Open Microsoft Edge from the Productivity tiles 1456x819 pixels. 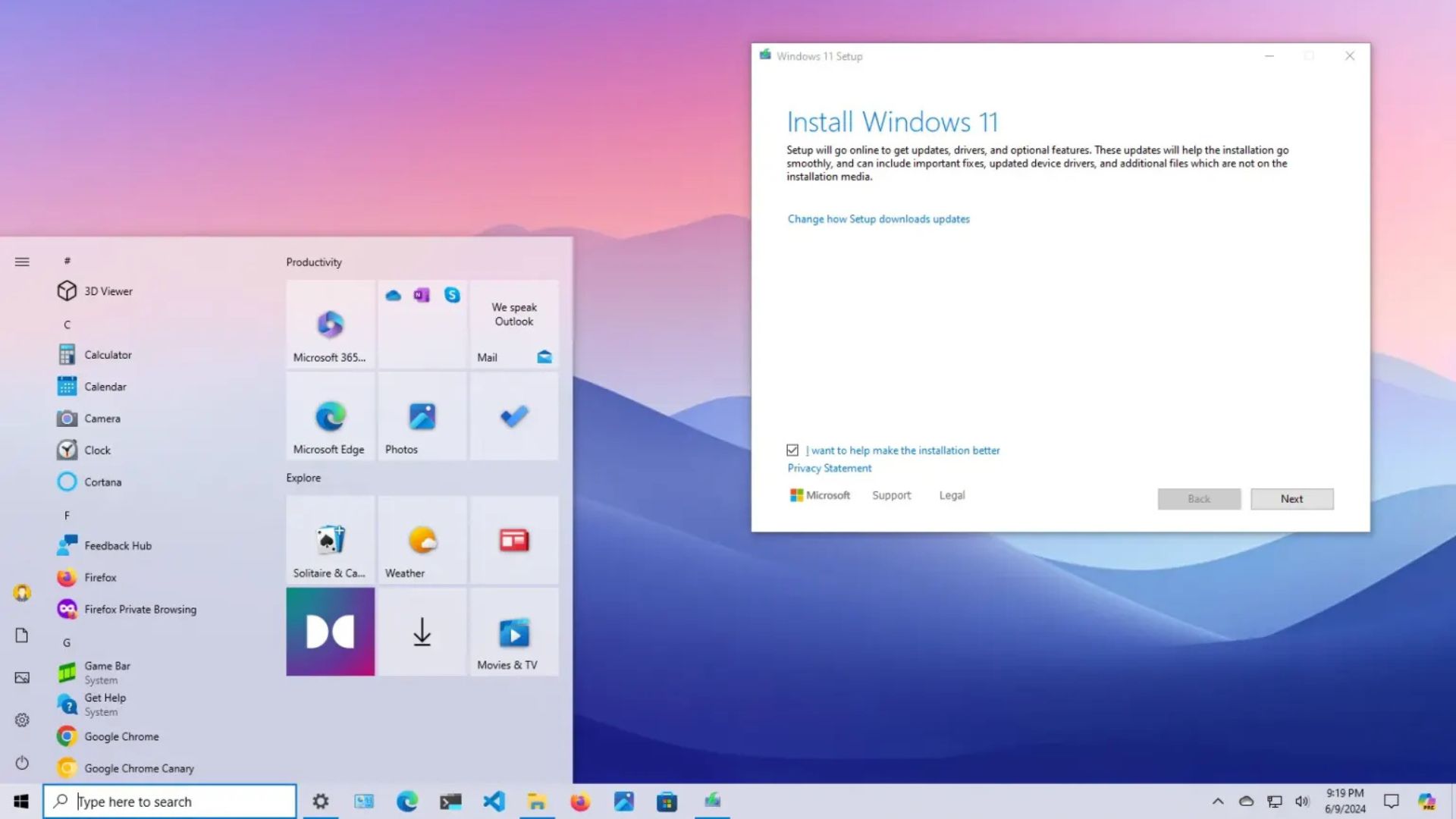coord(330,416)
